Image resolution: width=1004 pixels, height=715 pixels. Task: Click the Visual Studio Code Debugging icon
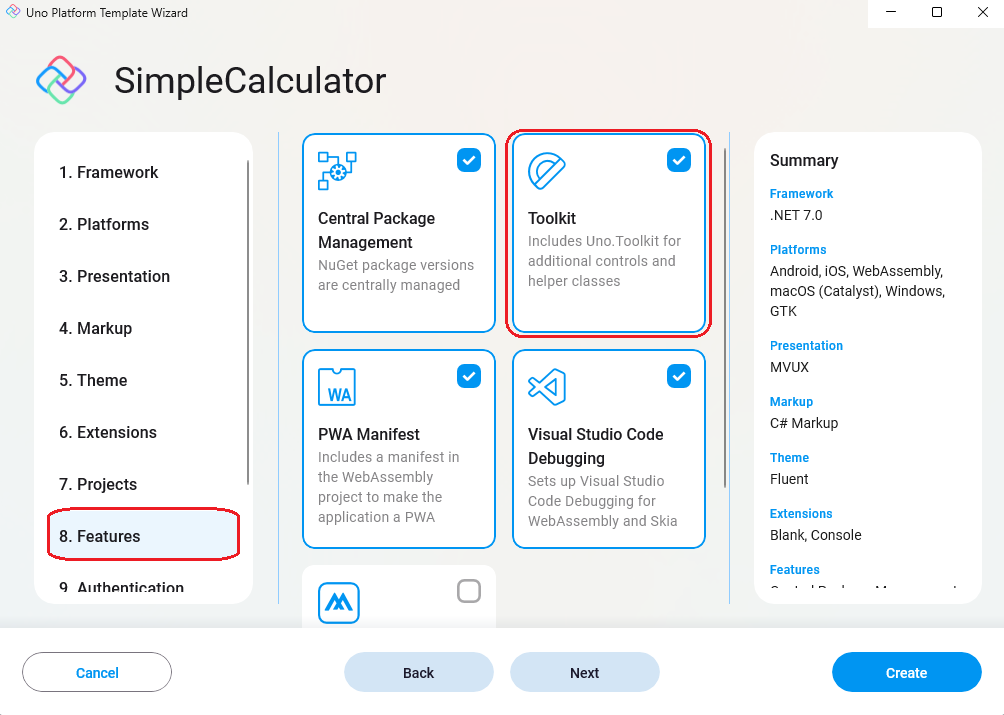click(x=548, y=386)
